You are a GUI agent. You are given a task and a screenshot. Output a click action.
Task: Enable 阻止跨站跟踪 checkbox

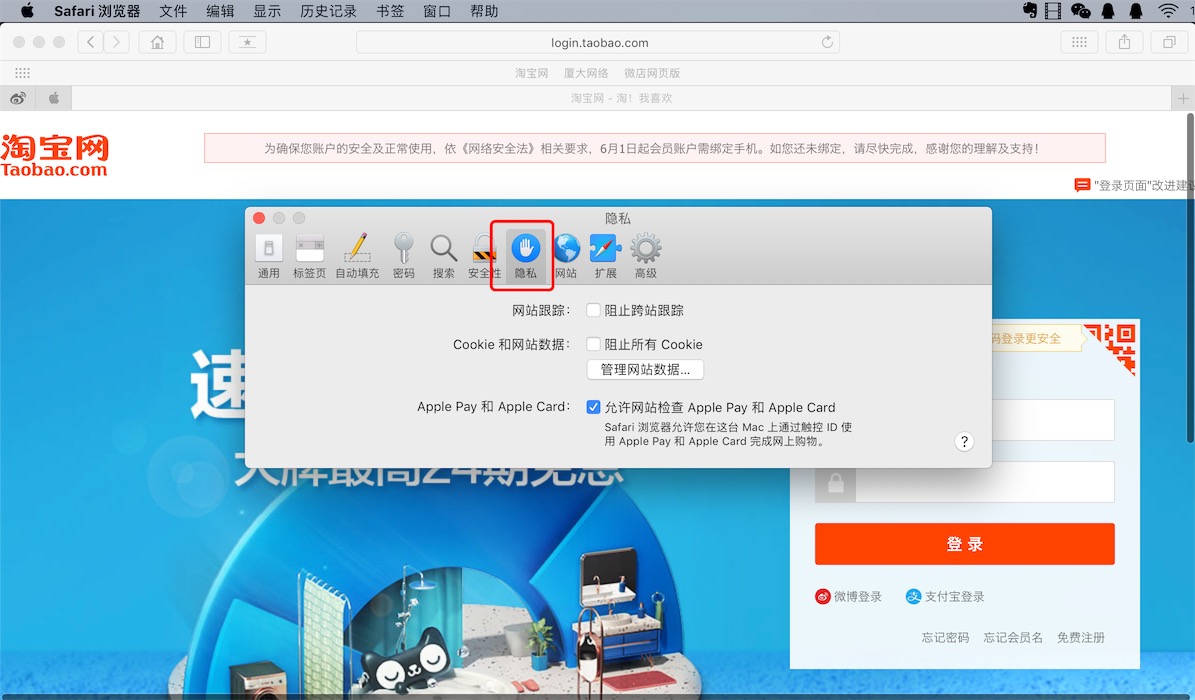click(x=593, y=310)
